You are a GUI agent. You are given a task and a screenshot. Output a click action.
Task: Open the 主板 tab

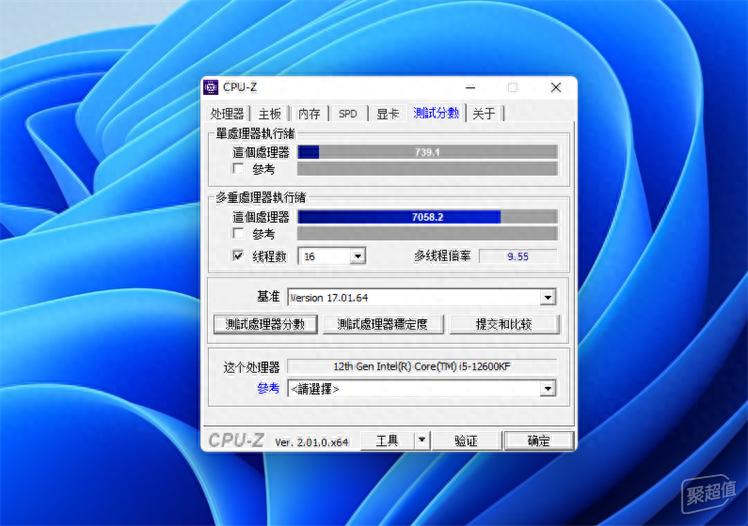pos(270,113)
